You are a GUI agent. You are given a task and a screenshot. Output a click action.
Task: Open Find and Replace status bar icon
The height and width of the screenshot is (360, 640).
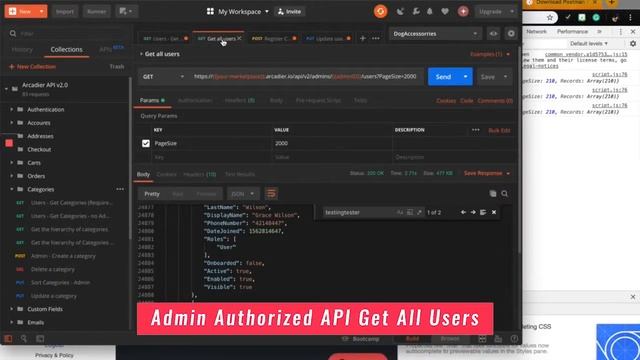click(24, 338)
